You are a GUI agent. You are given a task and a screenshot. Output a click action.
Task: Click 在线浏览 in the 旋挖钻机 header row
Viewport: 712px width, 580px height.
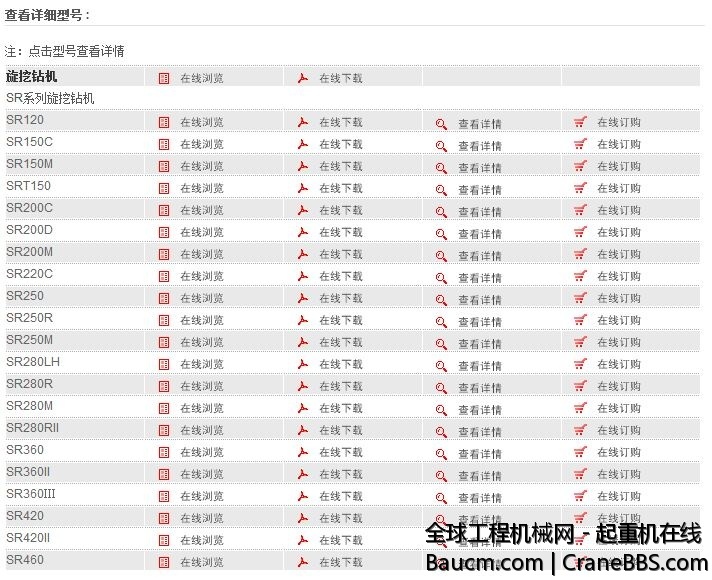pyautogui.click(x=201, y=78)
